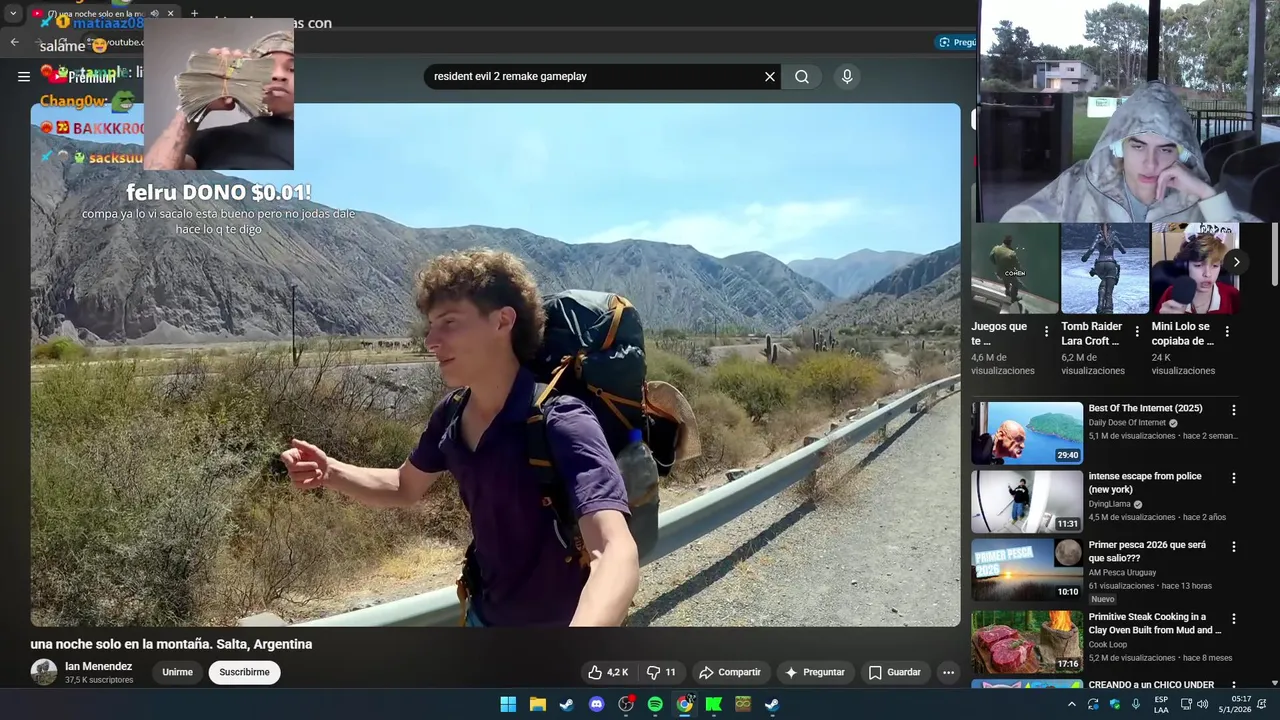1280x720 pixels.
Task: Click video title una noche solo en la montaña
Action: point(171,644)
